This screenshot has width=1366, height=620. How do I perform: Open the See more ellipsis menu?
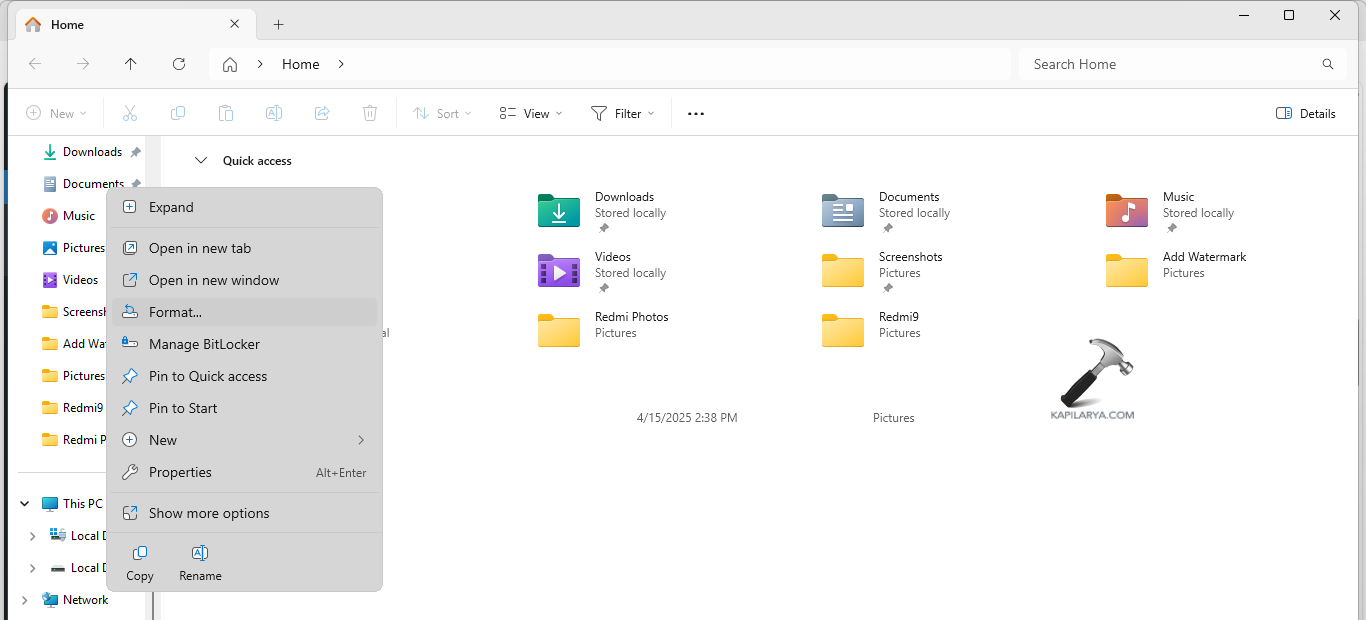(696, 114)
